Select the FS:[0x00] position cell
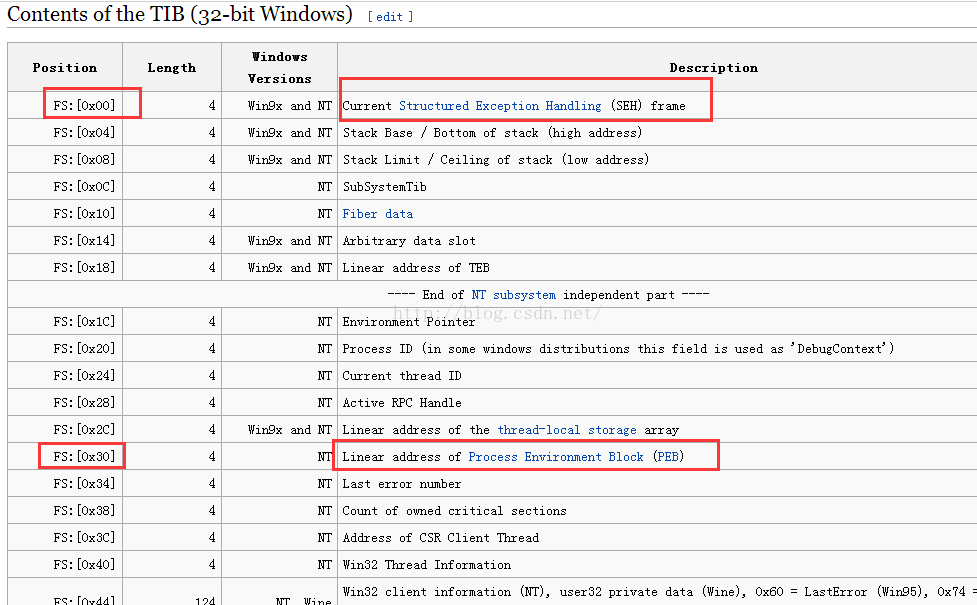The width and height of the screenshot is (977, 605). (84, 106)
